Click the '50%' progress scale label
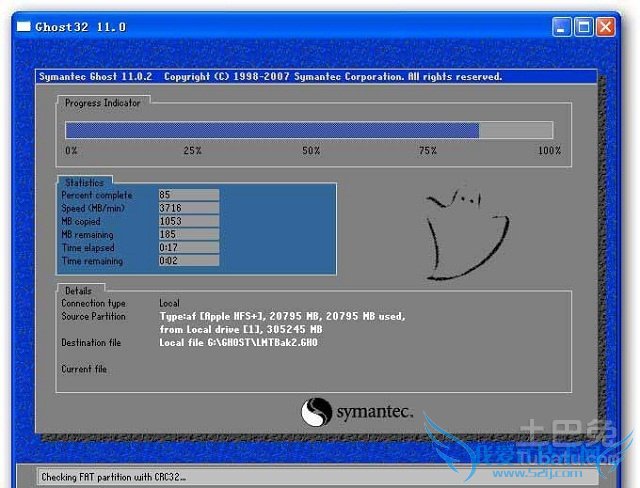This screenshot has height=488, width=640. 311,151
